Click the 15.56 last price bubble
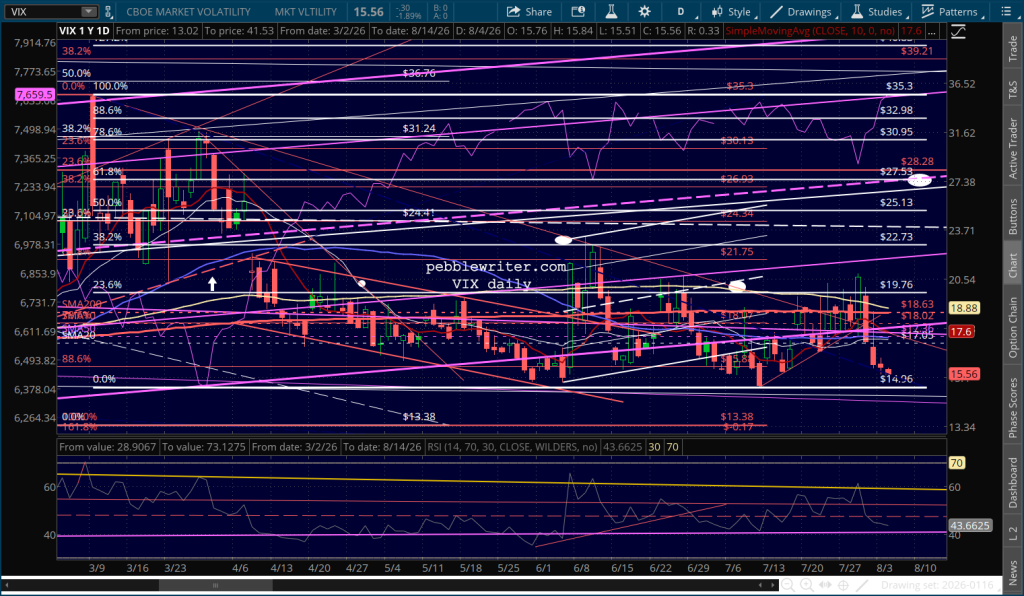The height and width of the screenshot is (596, 1024). 964,374
